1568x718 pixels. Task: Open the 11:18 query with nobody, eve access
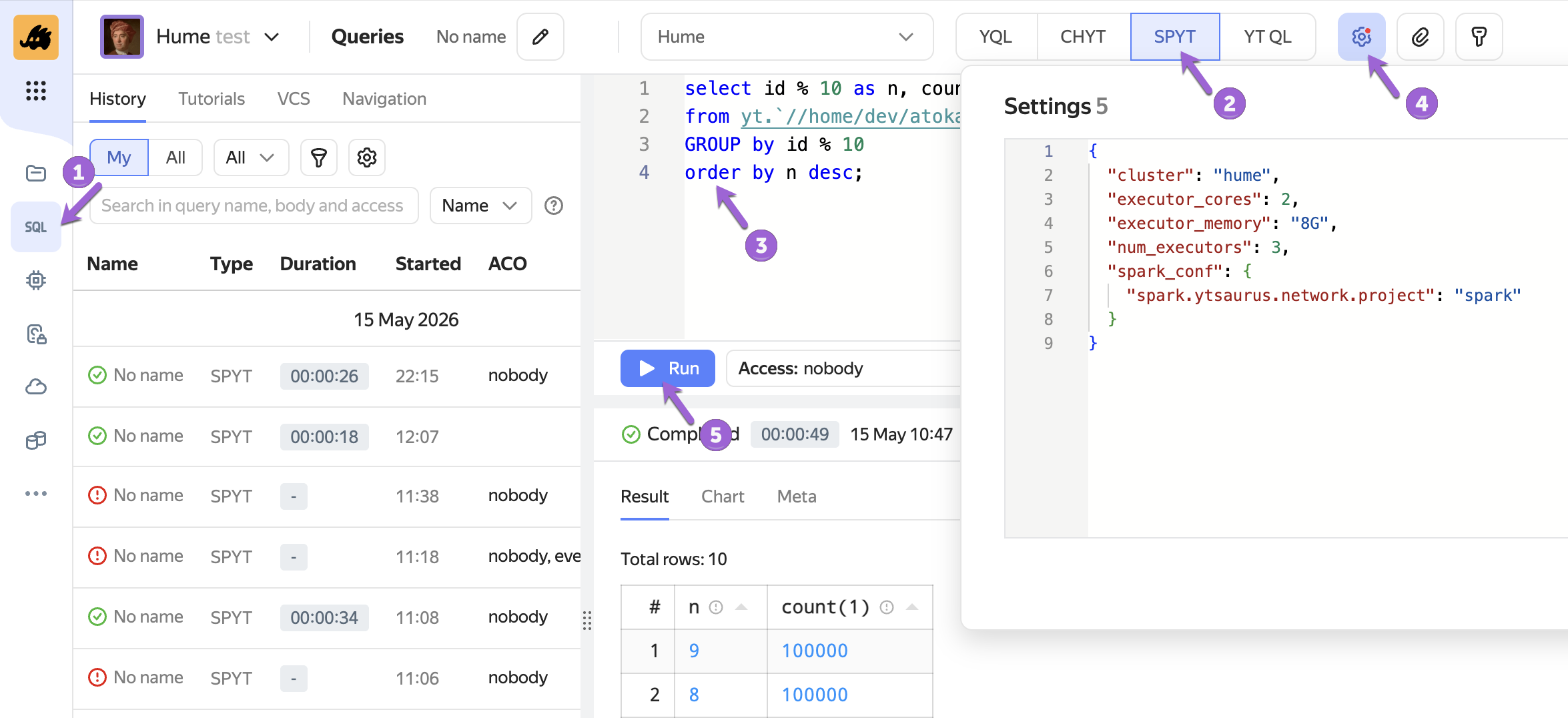pos(327,557)
